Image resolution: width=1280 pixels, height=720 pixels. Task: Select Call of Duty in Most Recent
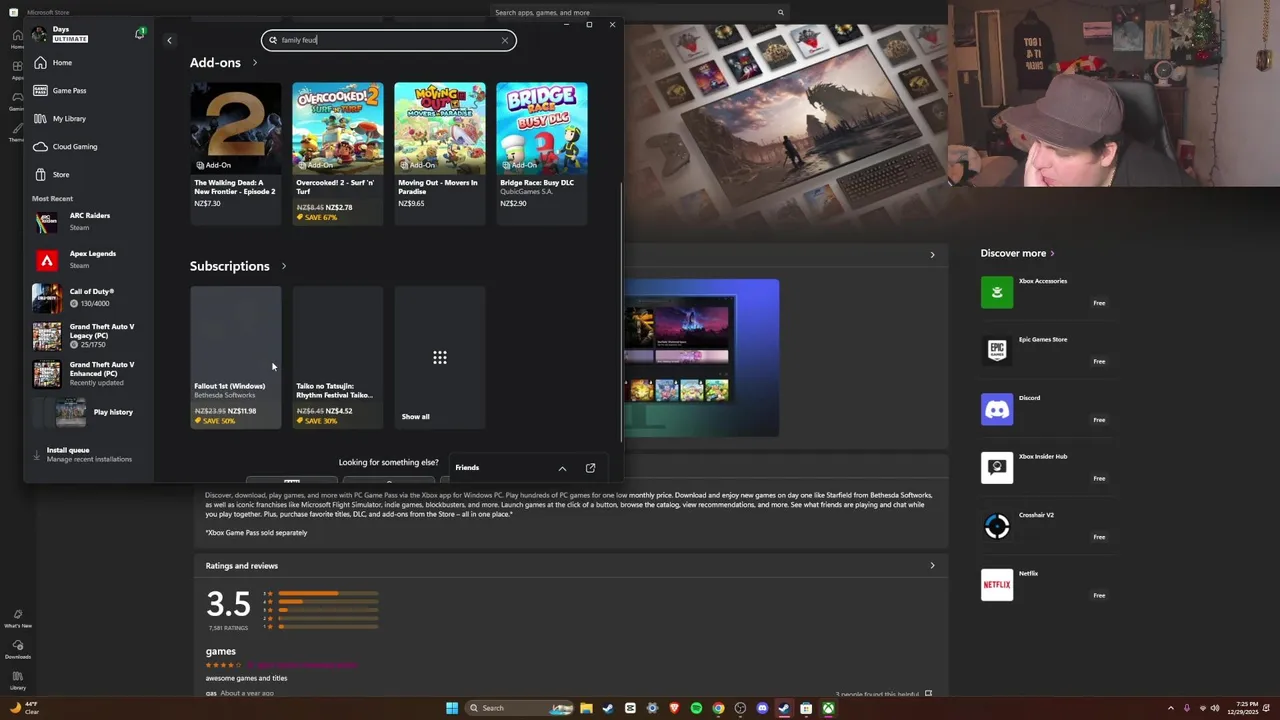(x=88, y=297)
